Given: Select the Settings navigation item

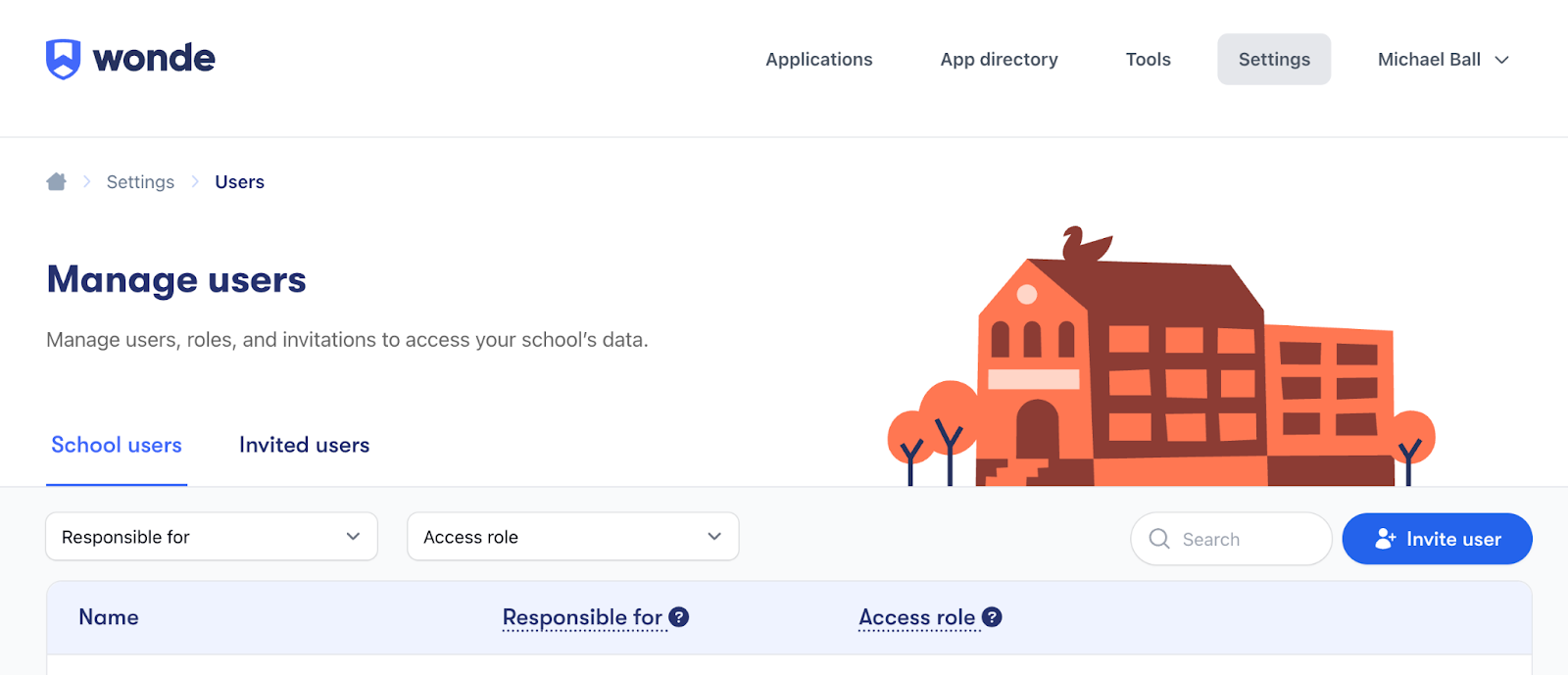Looking at the screenshot, I should point(1274,60).
